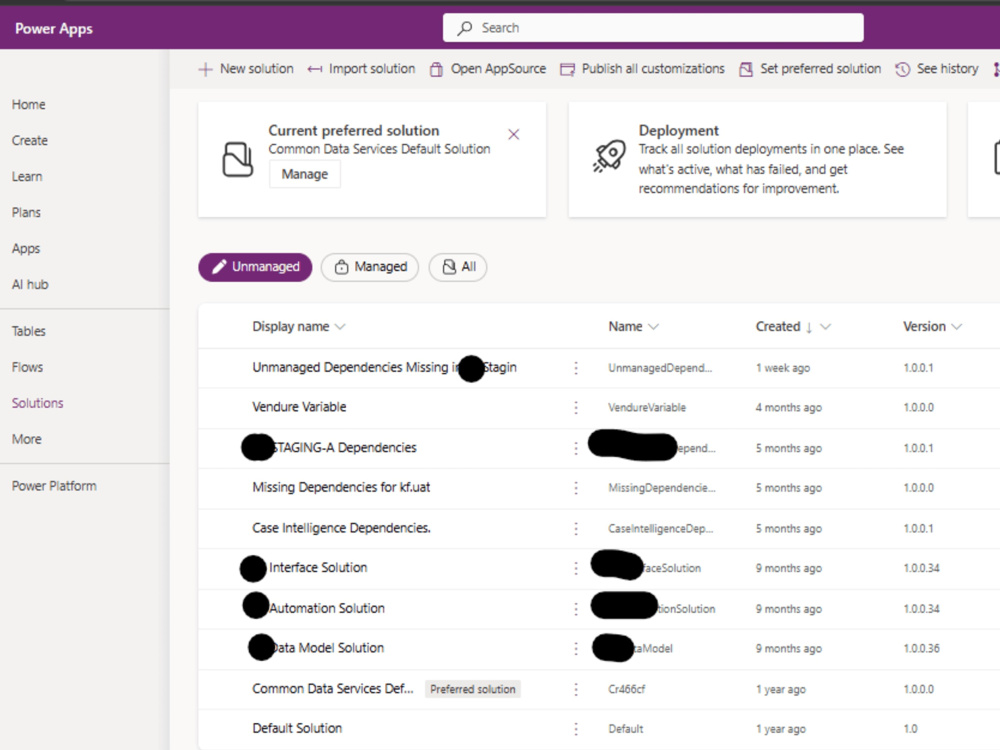Open the Data Model Solution entry
Screen dimensions: 1000x750
[328, 648]
